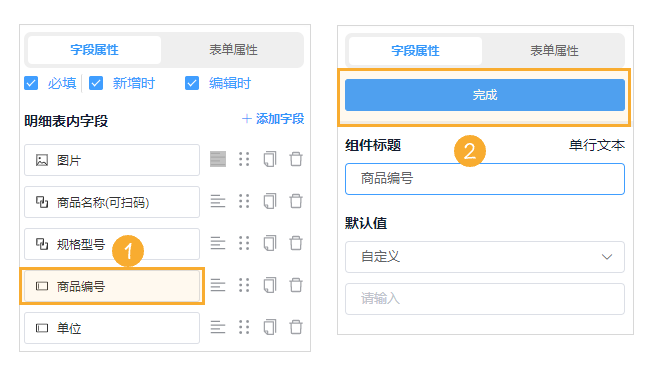Delete the 图片 field

point(296,159)
